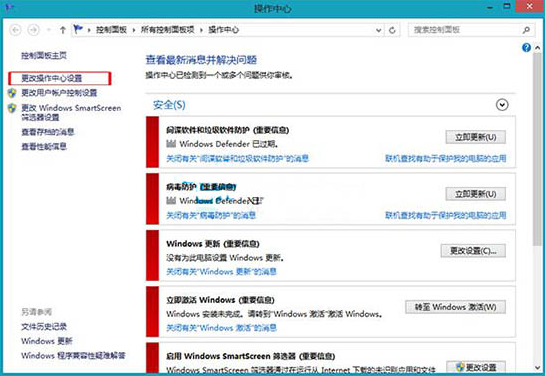Click the vertical scrollbar thumb
This screenshot has height=376, width=545.
(537, 149)
